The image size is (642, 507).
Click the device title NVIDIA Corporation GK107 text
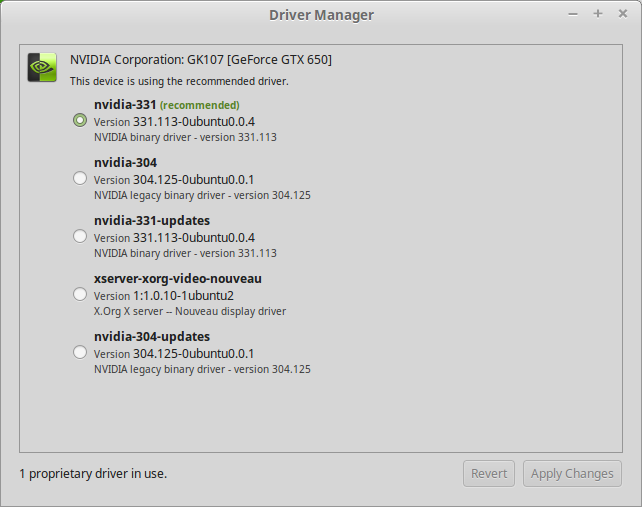pyautogui.click(x=201, y=60)
